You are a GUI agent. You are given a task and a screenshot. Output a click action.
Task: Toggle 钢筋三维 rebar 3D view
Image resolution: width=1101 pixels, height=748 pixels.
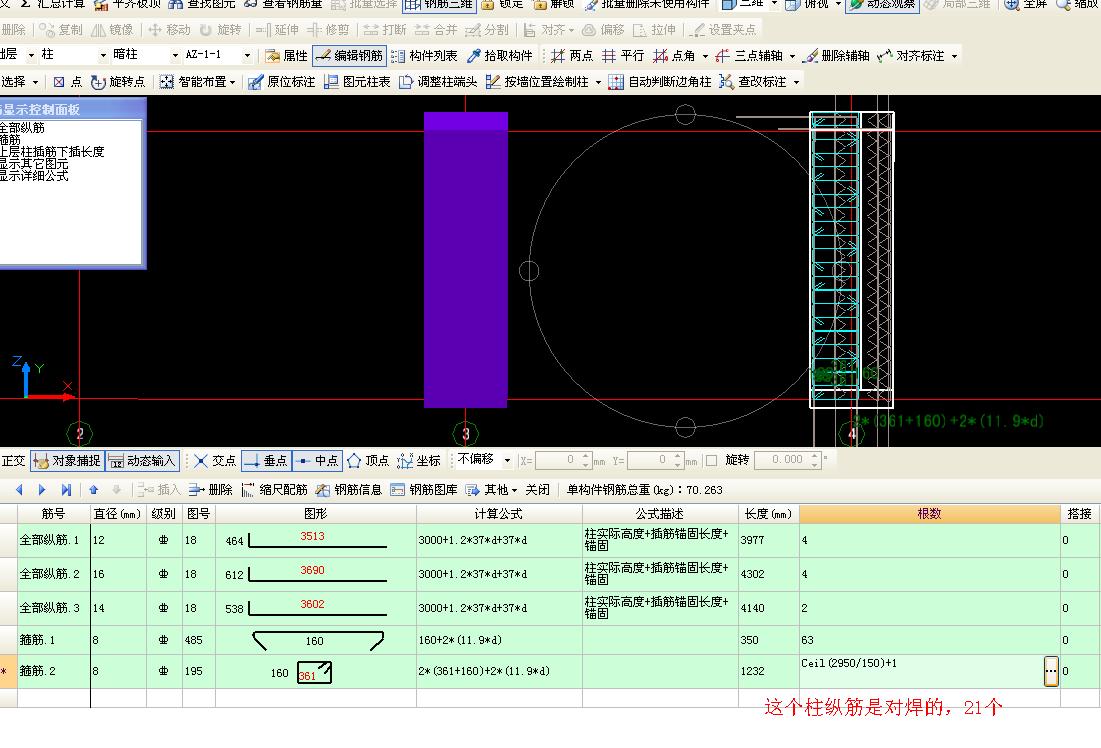coord(440,4)
